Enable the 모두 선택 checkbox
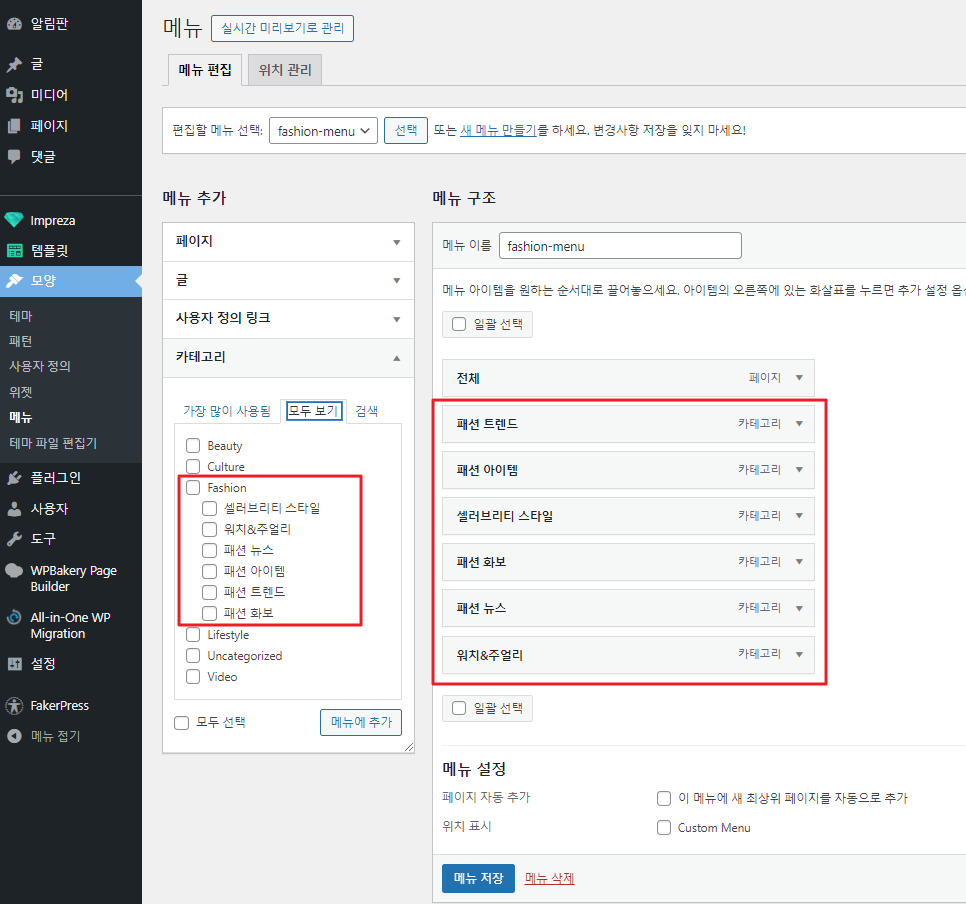 (x=181, y=722)
